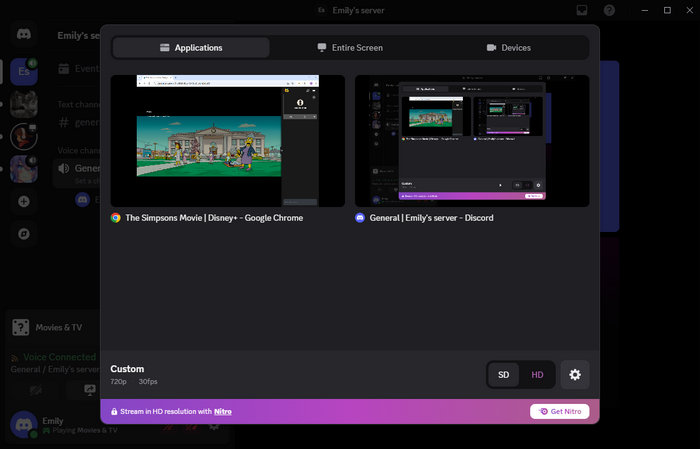The image size is (700, 449).
Task: Follow the Nitro link in banner
Action: coord(223,412)
